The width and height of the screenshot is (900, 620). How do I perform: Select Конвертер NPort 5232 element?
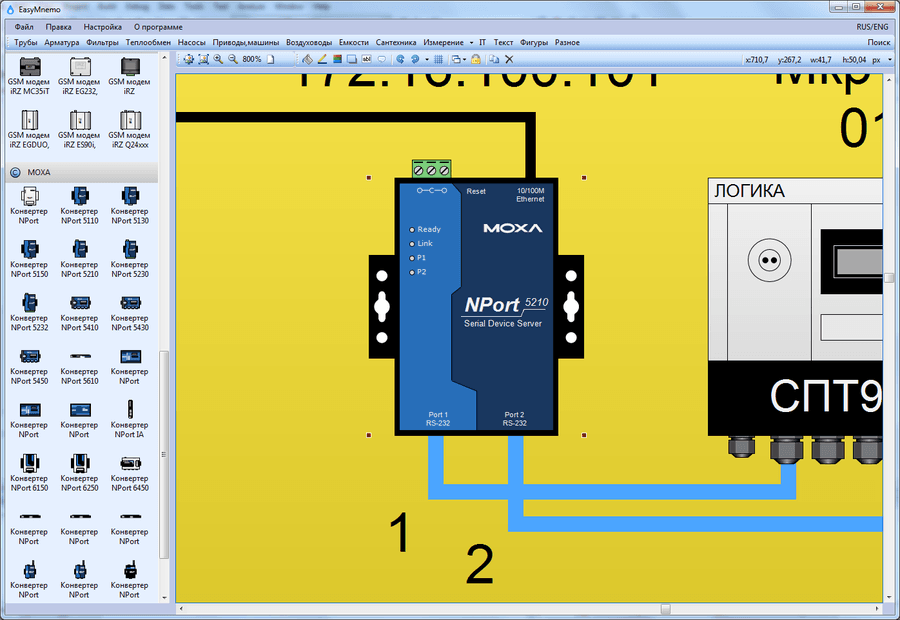[x=29, y=312]
